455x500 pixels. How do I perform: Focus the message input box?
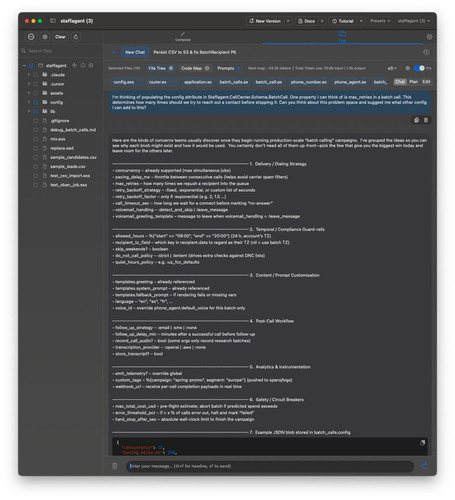click(270, 466)
